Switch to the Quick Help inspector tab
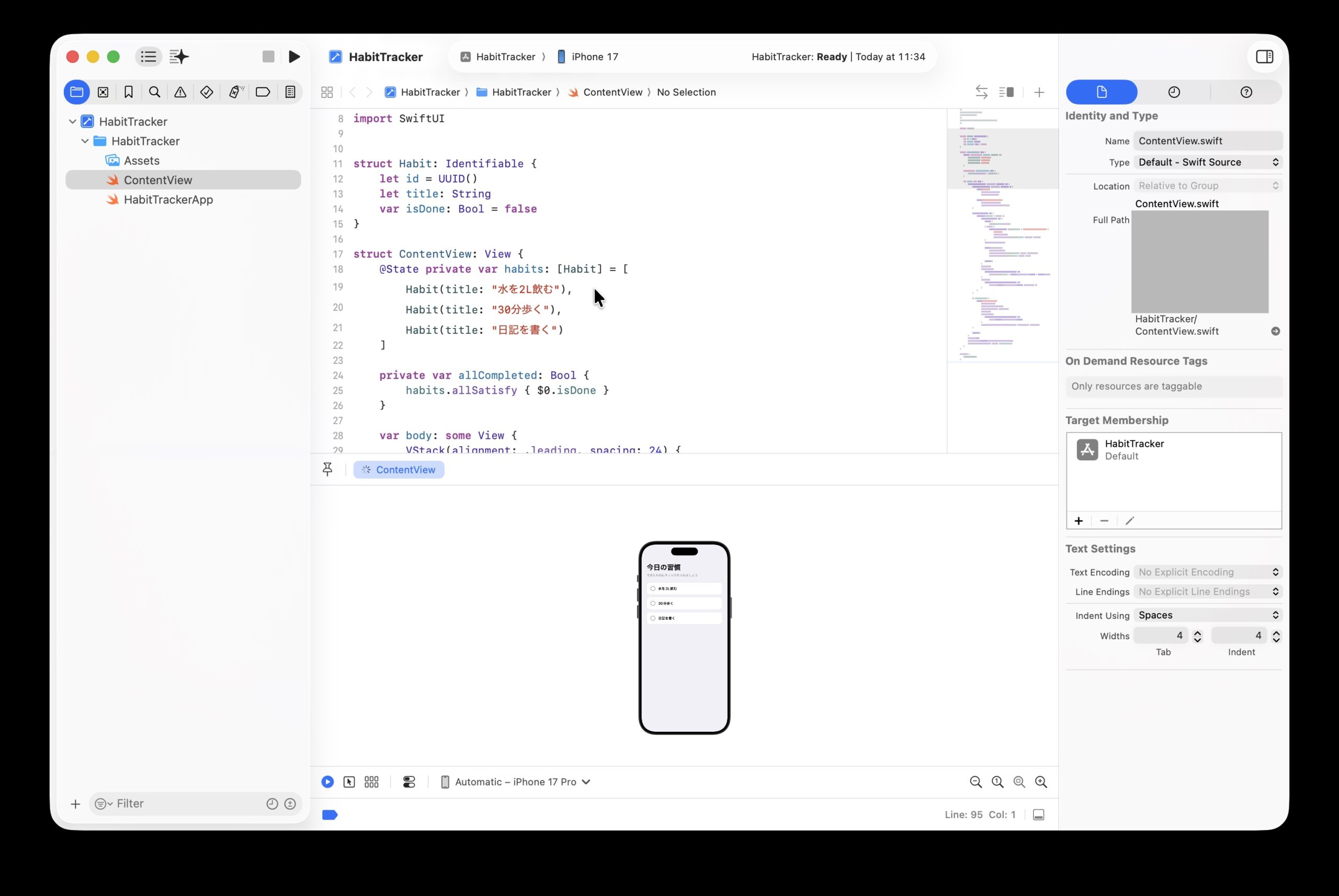This screenshot has height=896, width=1339. pyautogui.click(x=1246, y=92)
